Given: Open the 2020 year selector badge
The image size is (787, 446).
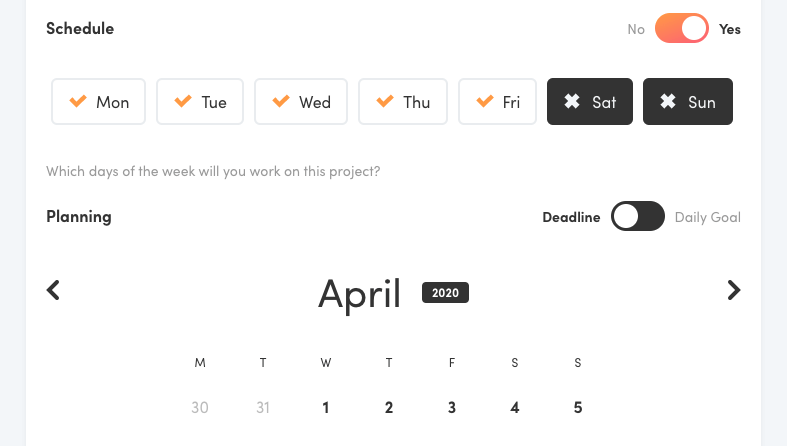Looking at the screenshot, I should tap(445, 292).
